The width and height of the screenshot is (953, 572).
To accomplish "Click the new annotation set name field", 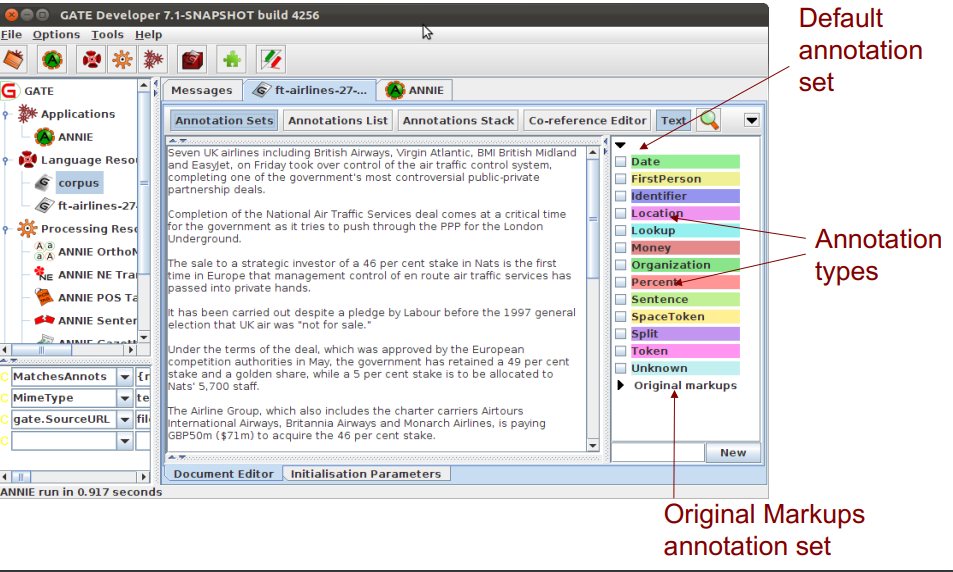I will 658,452.
